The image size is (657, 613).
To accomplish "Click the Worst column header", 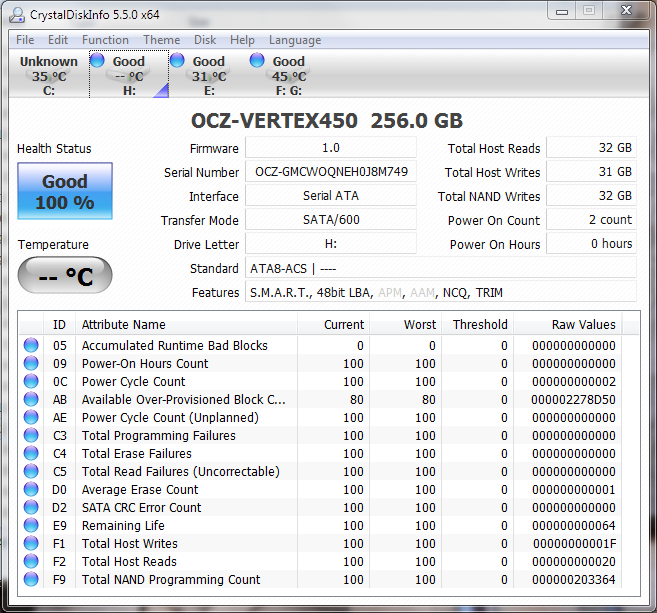I will click(x=405, y=324).
